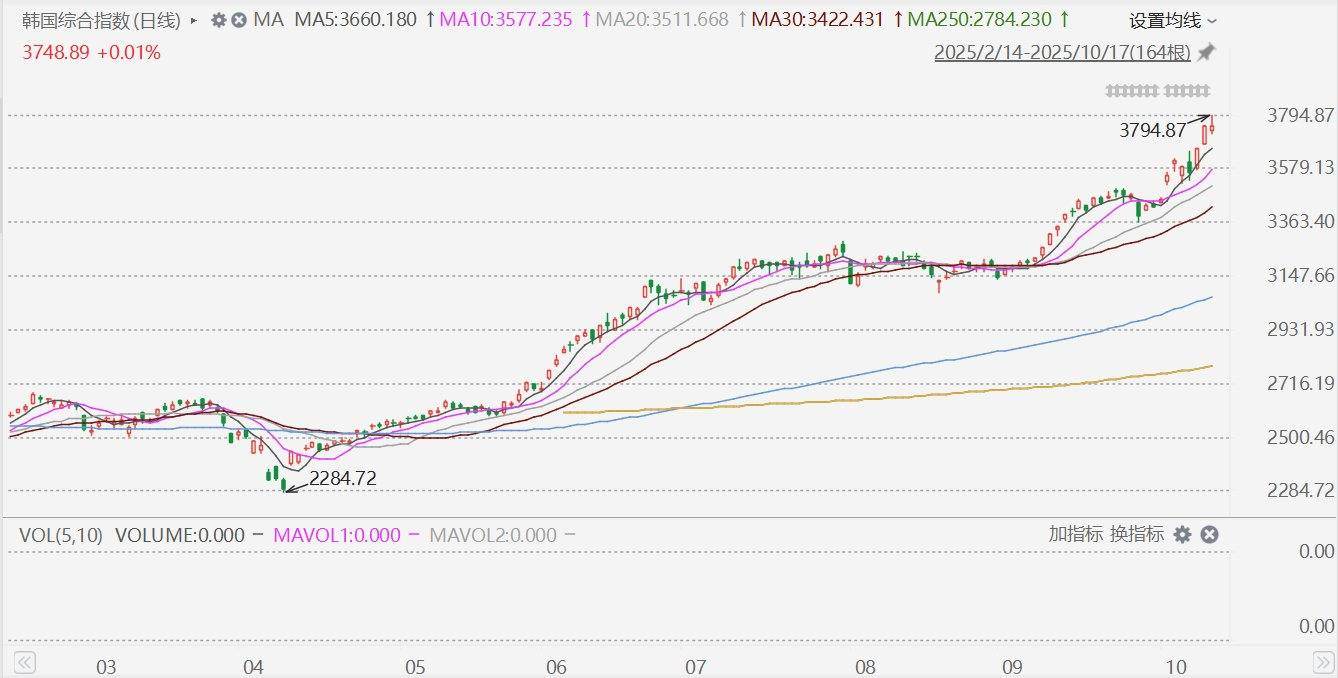Click 加指标 to add an indicator
This screenshot has width=1338, height=678.
pyautogui.click(x=1076, y=534)
